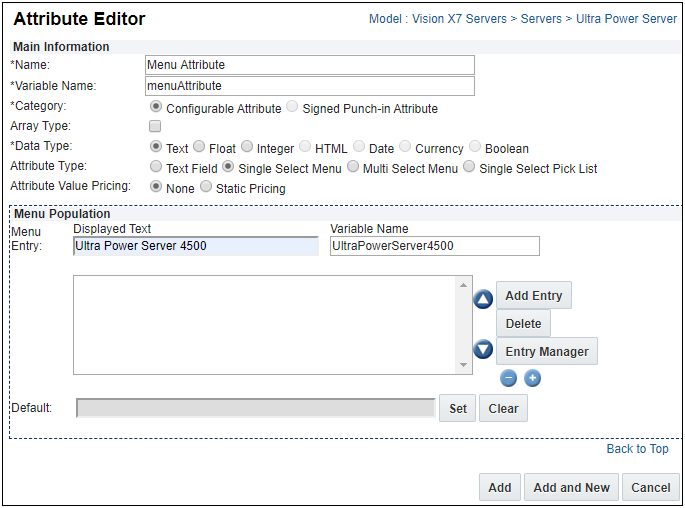Toggle the Array Type checkbox
Image resolution: width=685 pixels, height=508 pixels.
click(x=155, y=126)
